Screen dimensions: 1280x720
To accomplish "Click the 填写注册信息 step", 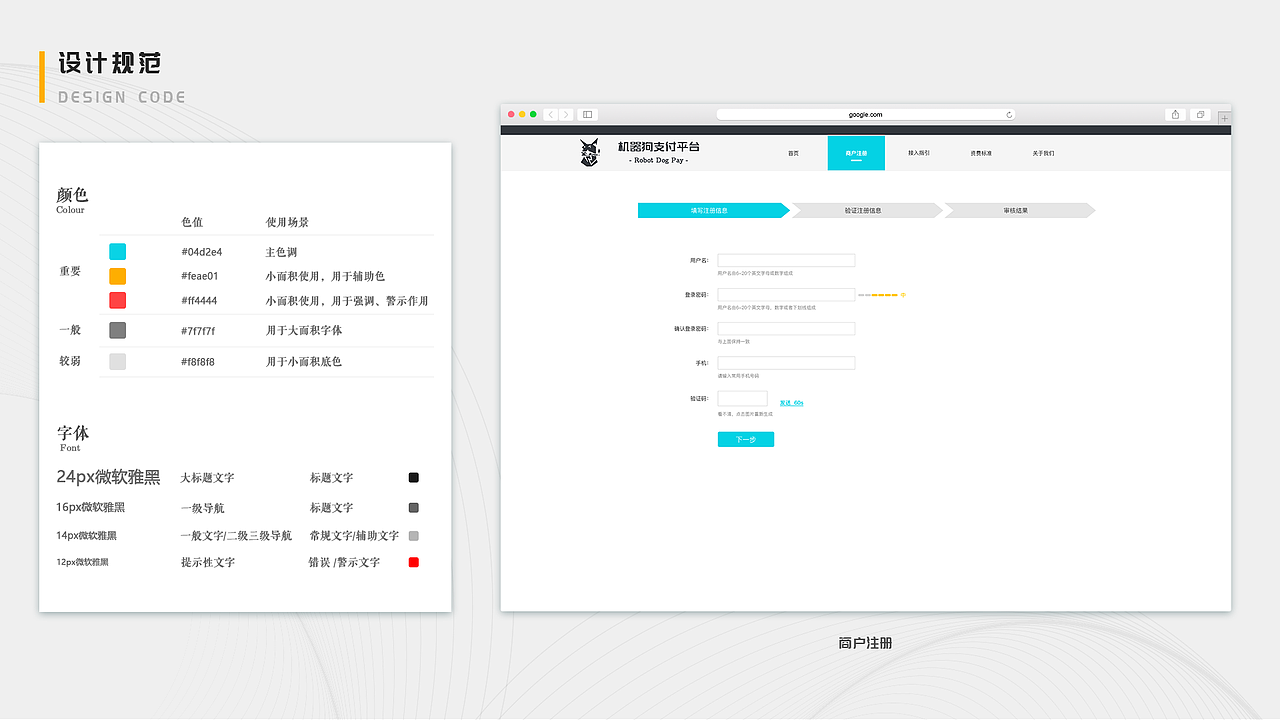I will (714, 210).
